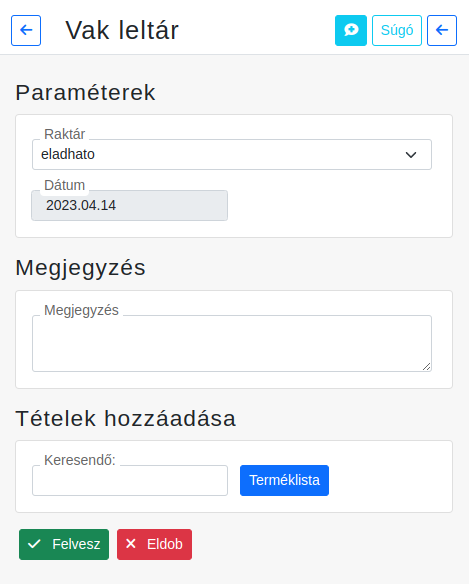Click the Dátum field showing 2023.04.14
This screenshot has height=584, width=469.
coord(129,205)
